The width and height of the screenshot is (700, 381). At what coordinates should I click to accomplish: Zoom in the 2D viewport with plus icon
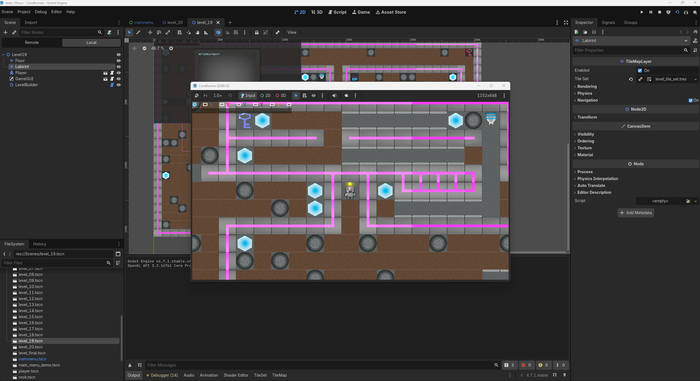[x=171, y=48]
